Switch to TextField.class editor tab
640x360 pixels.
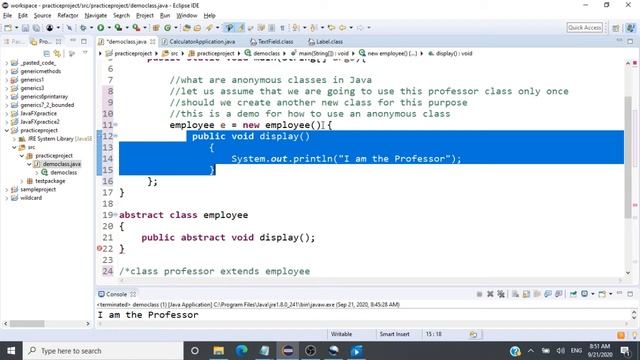point(271,42)
